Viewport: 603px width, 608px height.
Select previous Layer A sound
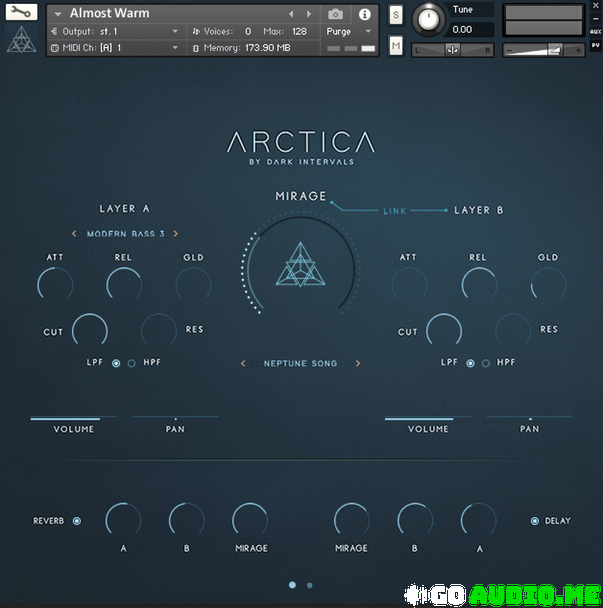point(74,233)
